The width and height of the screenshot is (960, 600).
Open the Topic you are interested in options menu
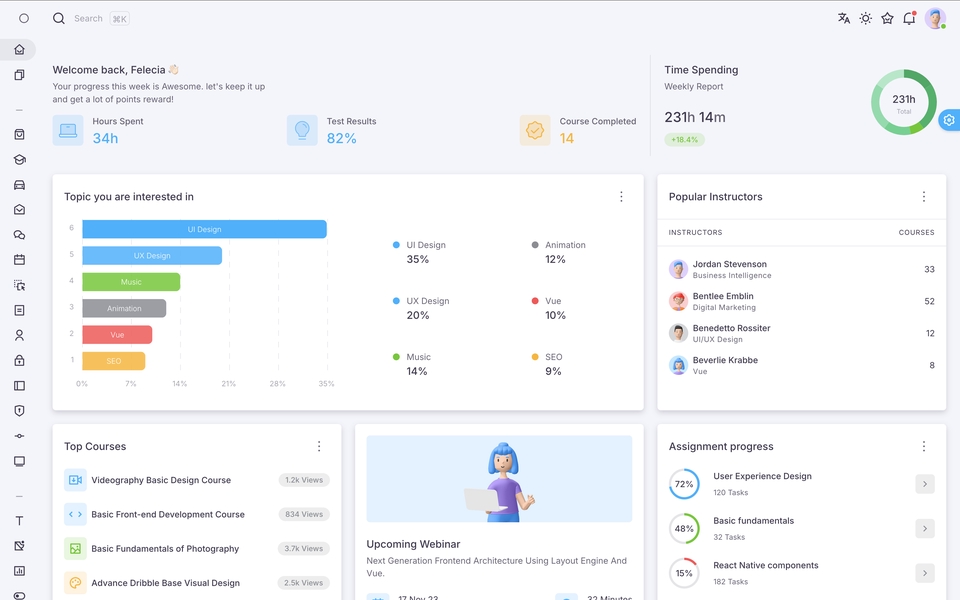pos(621,197)
